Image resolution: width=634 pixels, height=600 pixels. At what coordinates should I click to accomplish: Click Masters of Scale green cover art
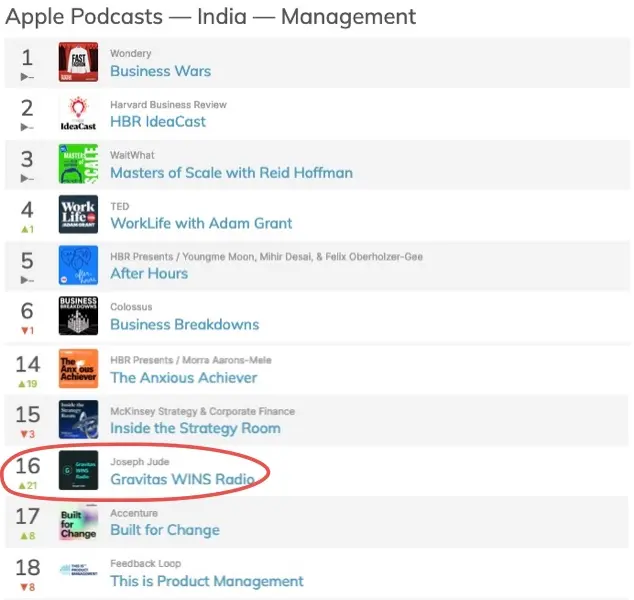[x=78, y=164]
